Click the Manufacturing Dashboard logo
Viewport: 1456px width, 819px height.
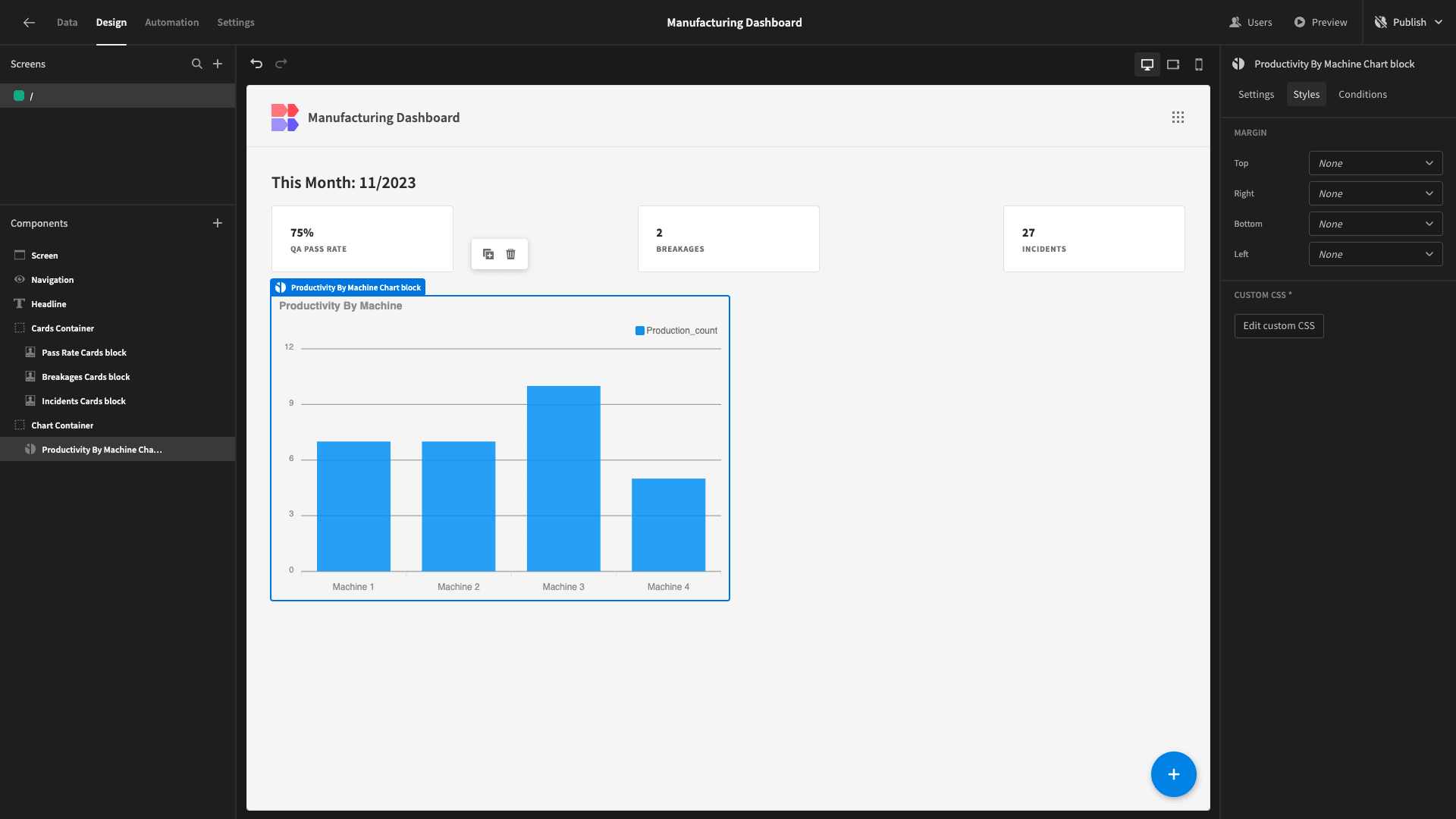pyautogui.click(x=285, y=118)
